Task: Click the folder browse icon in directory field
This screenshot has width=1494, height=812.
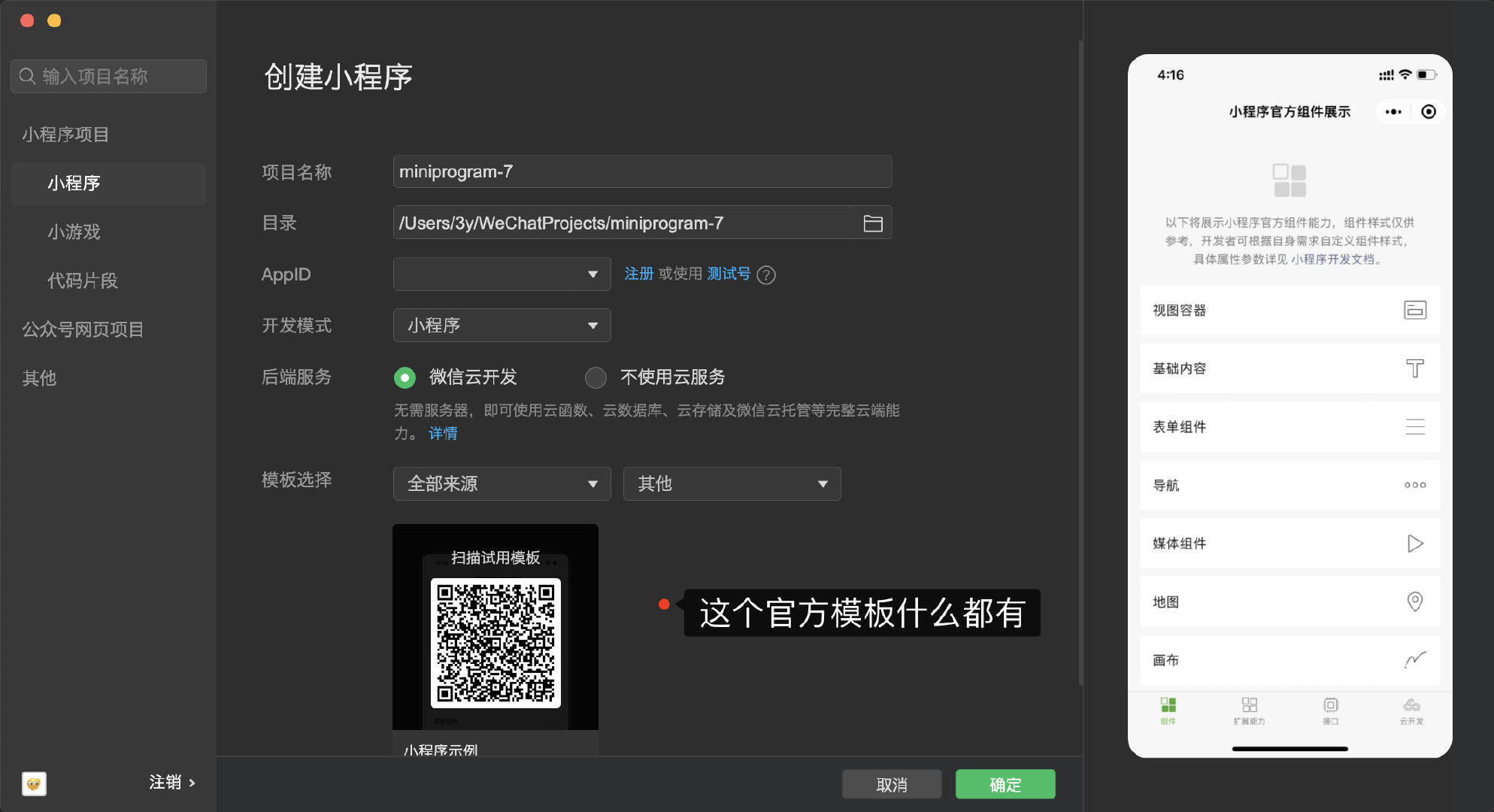Action: (x=872, y=223)
